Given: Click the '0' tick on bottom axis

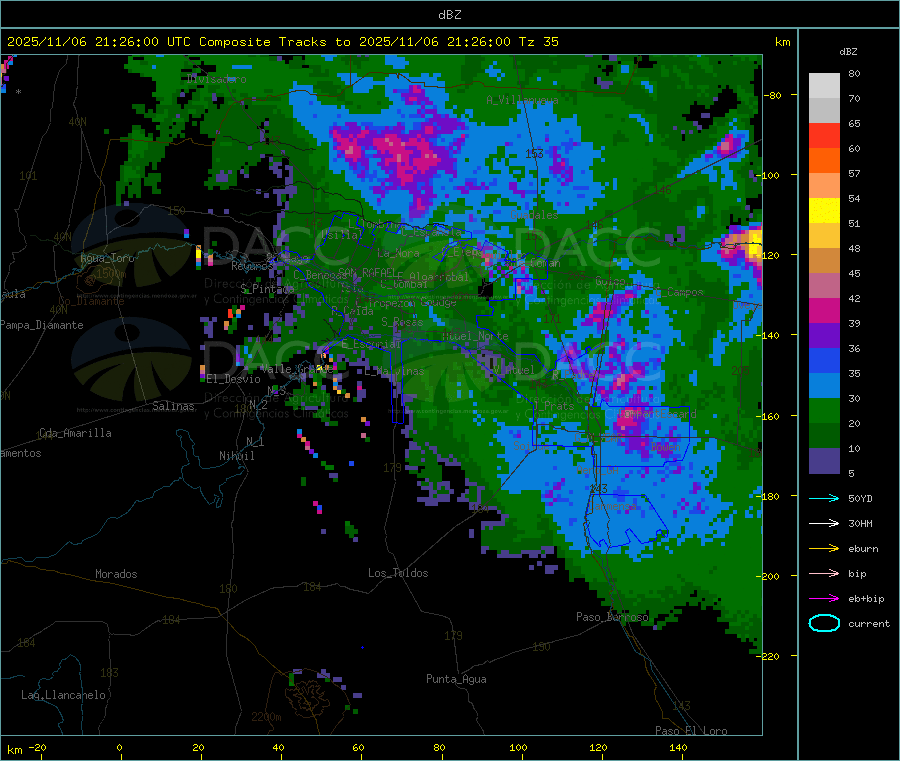Looking at the screenshot, I should click(119, 747).
